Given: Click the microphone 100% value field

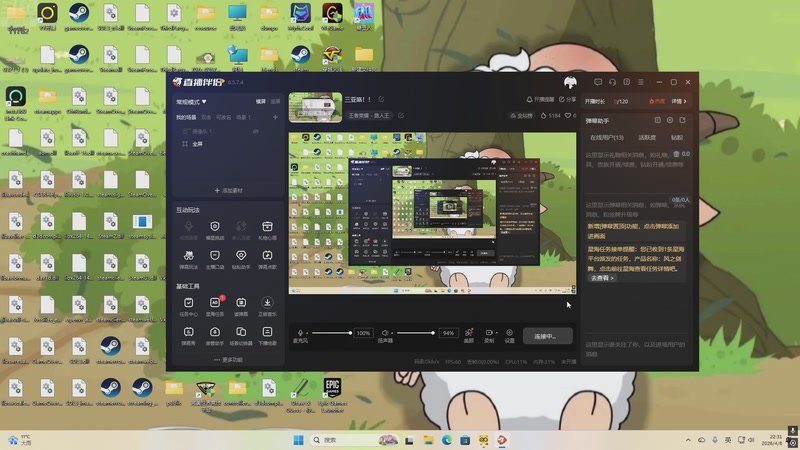Looking at the screenshot, I should tap(363, 333).
